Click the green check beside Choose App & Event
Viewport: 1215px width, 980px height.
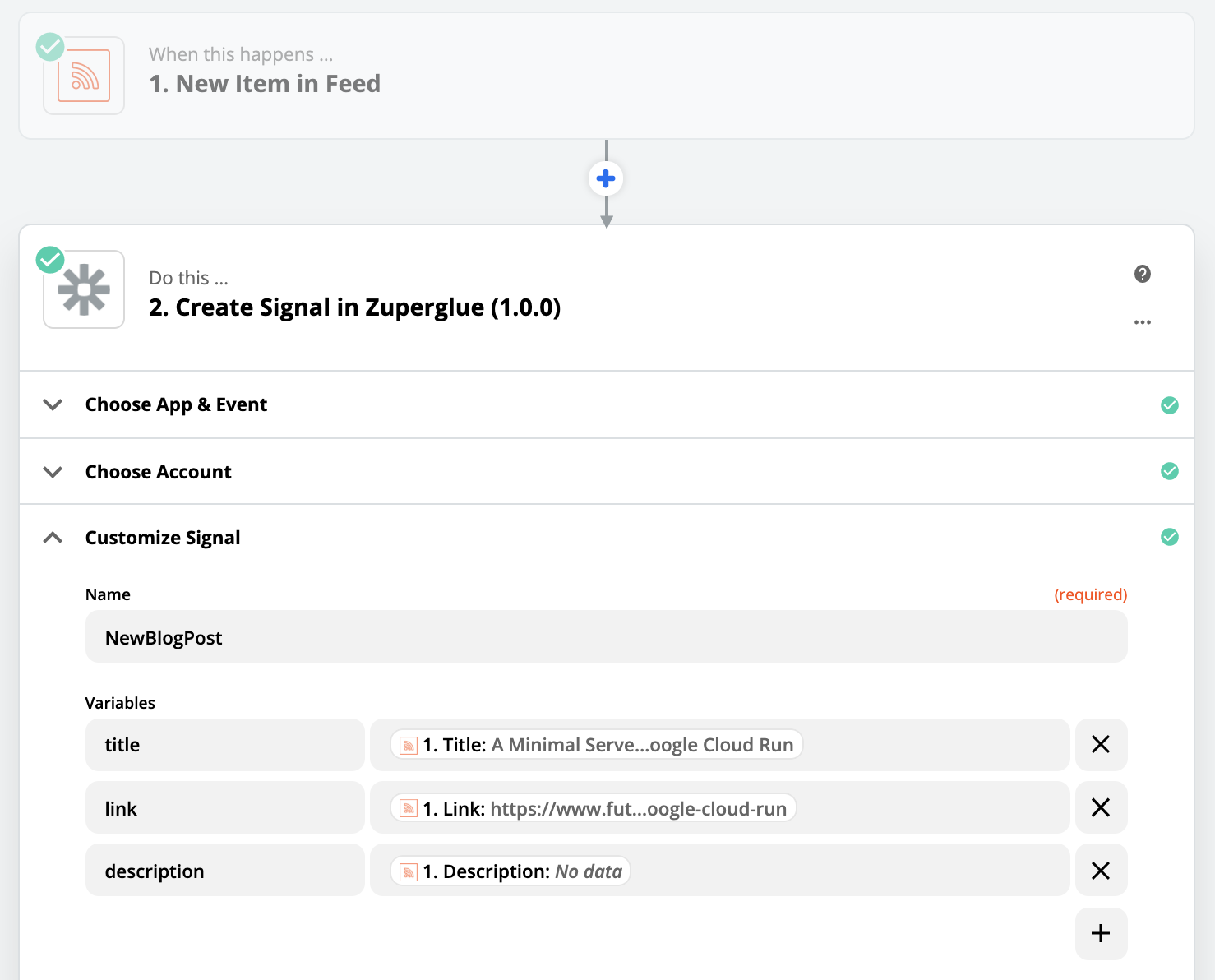point(1170,405)
